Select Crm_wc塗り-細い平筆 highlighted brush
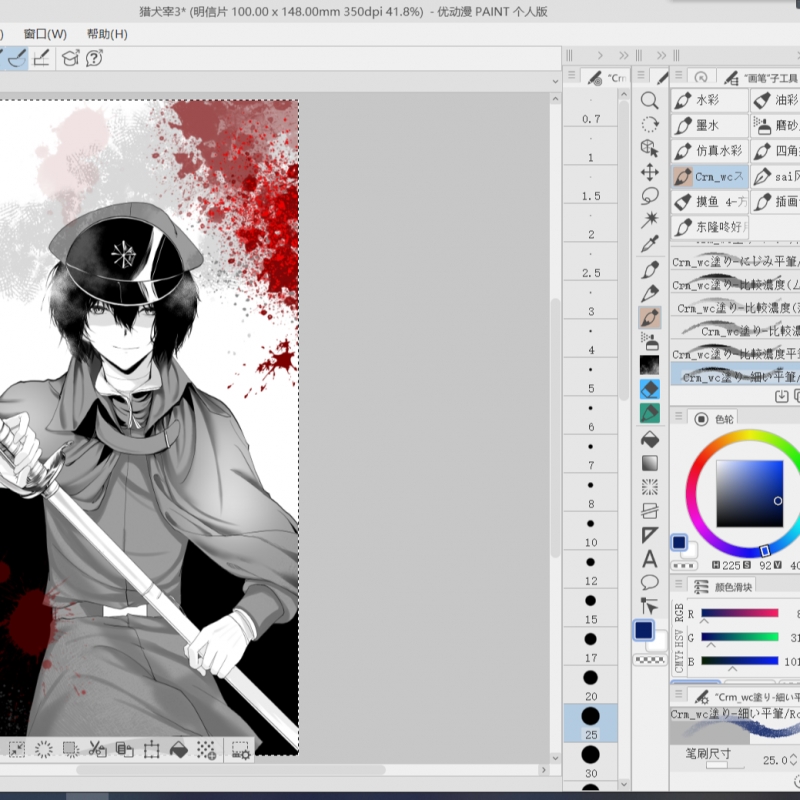 coord(735,376)
